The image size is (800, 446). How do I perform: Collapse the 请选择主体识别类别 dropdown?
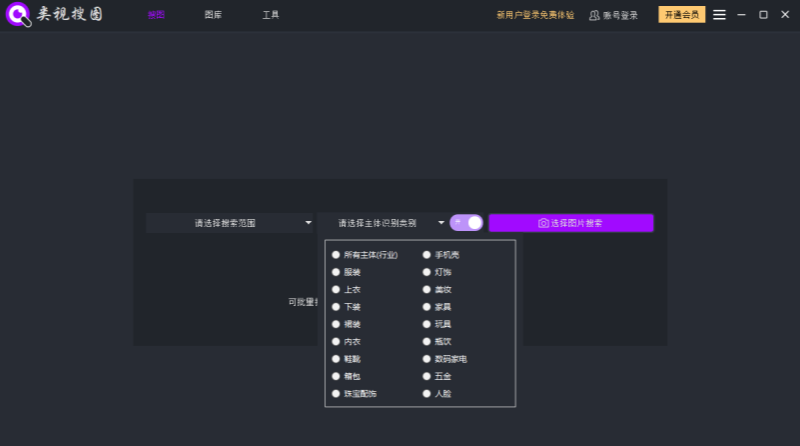382,223
